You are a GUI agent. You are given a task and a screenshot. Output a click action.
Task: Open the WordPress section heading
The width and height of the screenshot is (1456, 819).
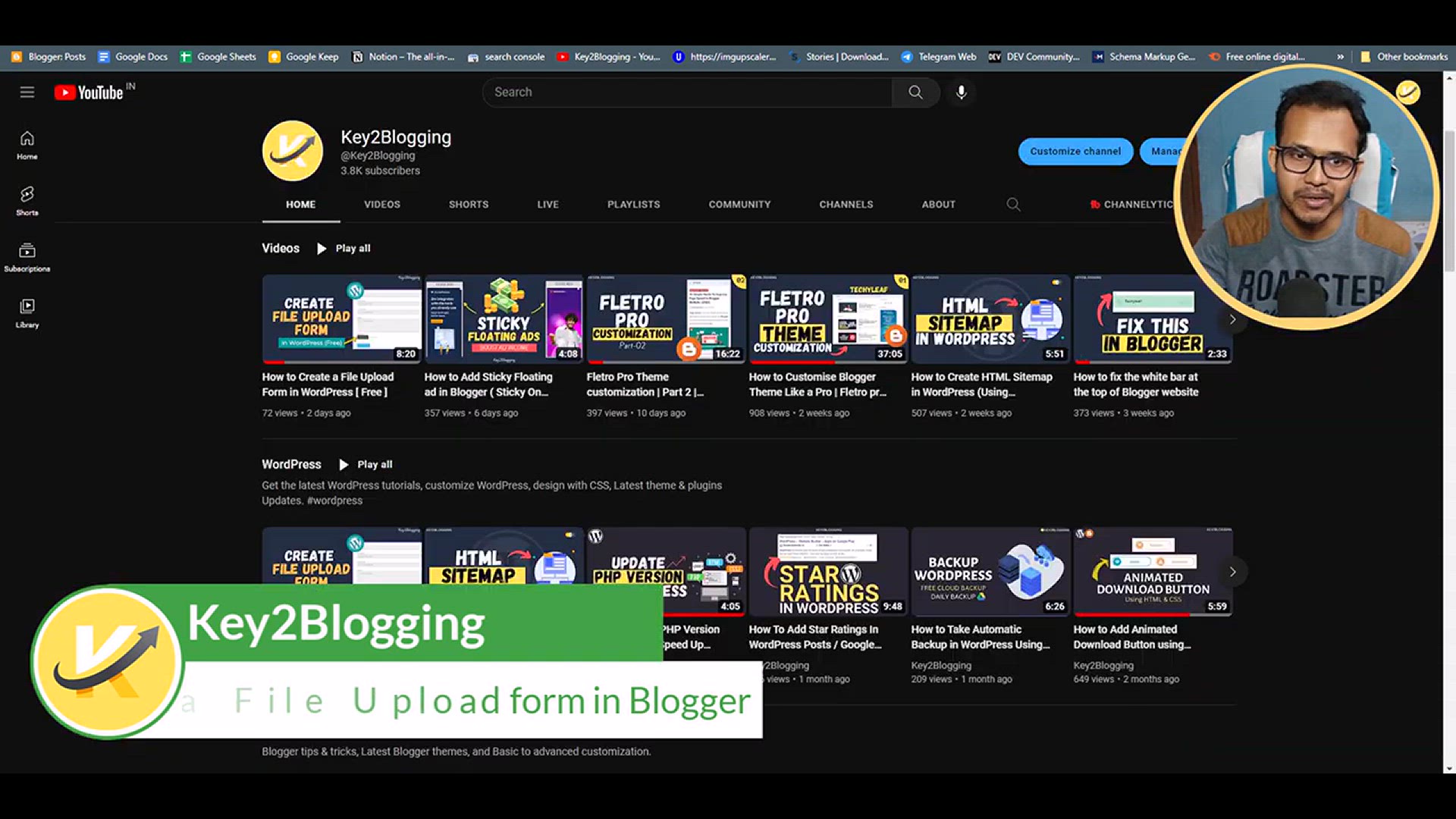(291, 464)
